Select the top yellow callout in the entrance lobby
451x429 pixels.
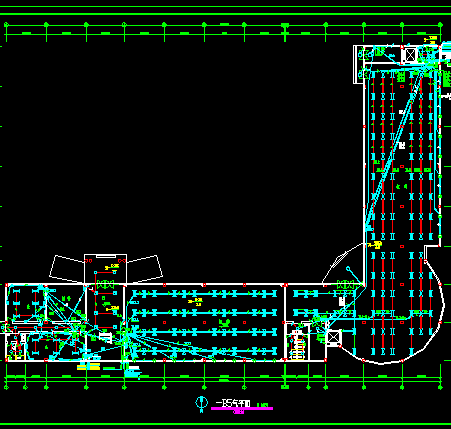click(x=112, y=267)
